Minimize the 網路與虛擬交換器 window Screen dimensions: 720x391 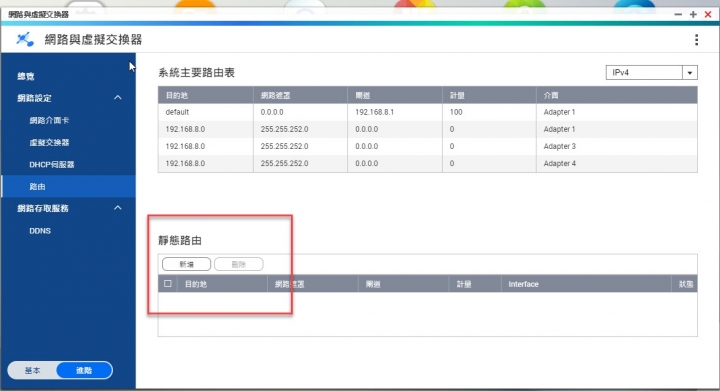[x=678, y=15]
